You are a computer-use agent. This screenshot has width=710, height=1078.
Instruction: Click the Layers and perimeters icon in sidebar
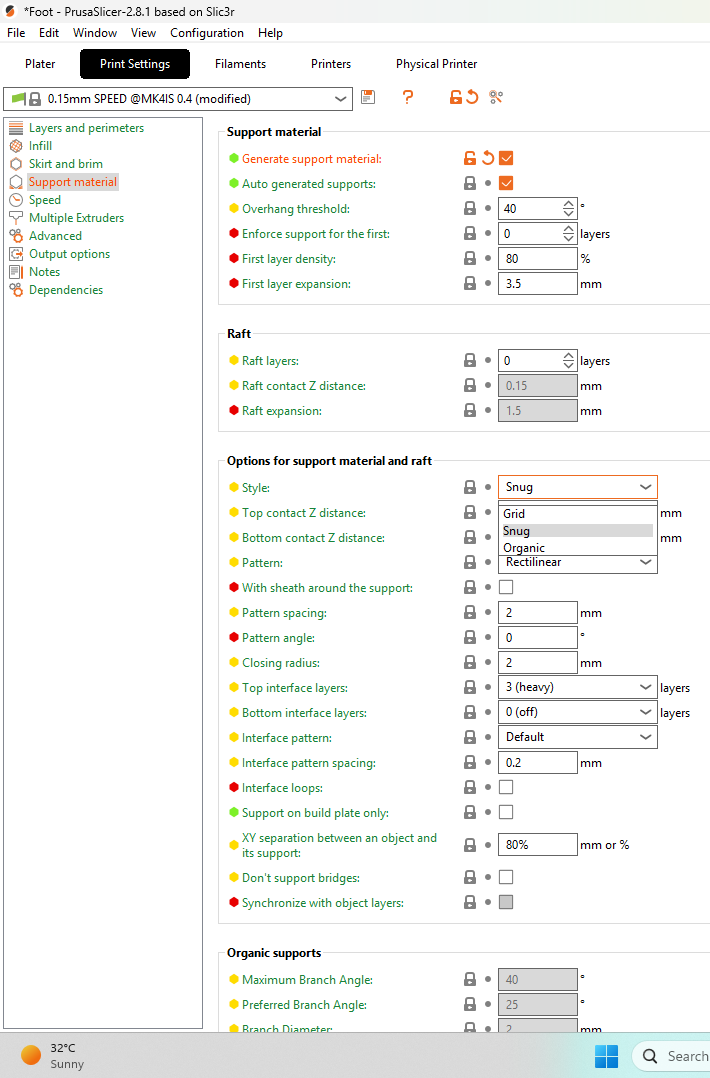pos(16,128)
